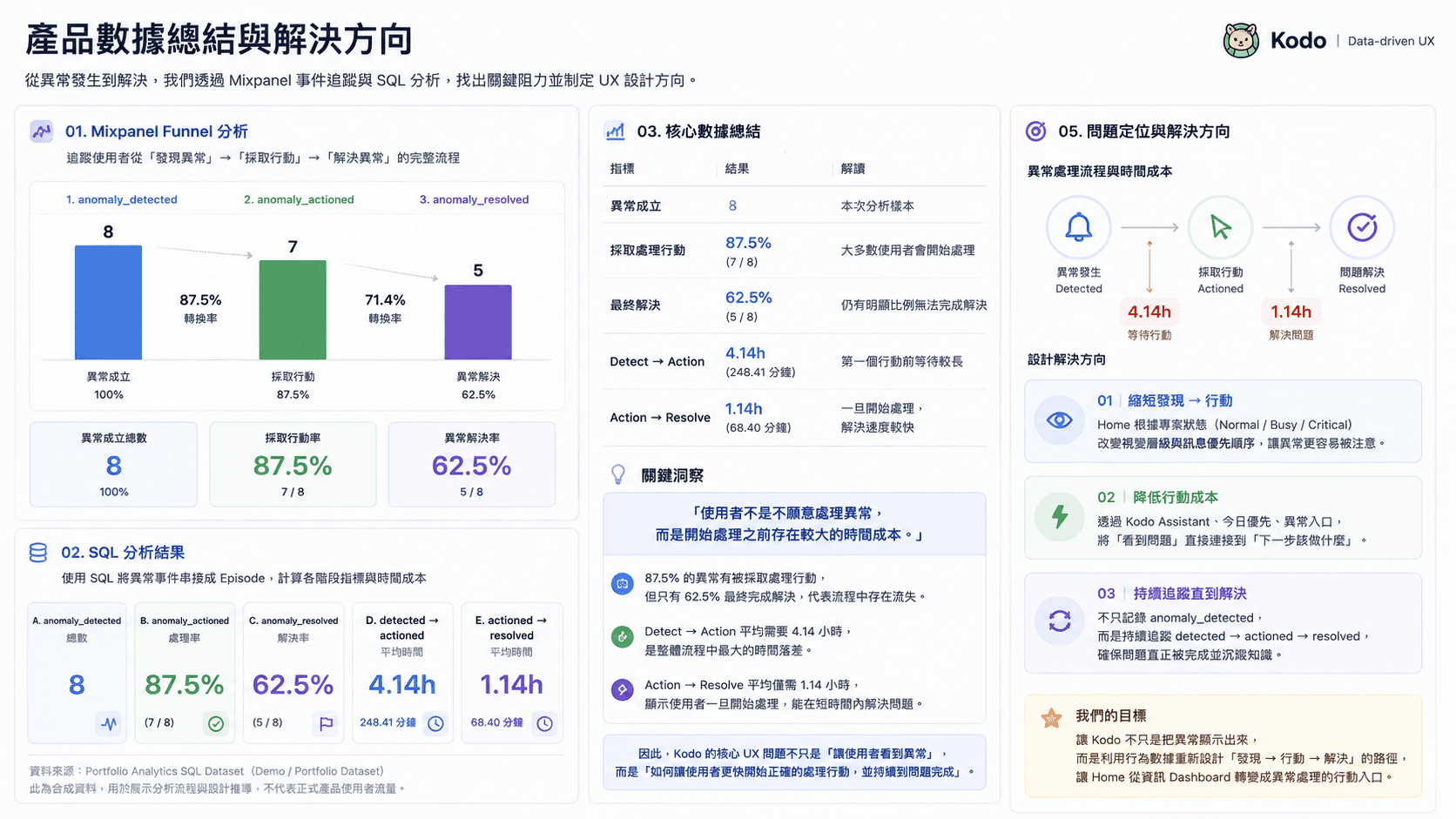Click the 資料來源 Portfolio Analytics SQL Dataset note
Image resolution: width=1456 pixels, height=819 pixels.
pos(206,771)
